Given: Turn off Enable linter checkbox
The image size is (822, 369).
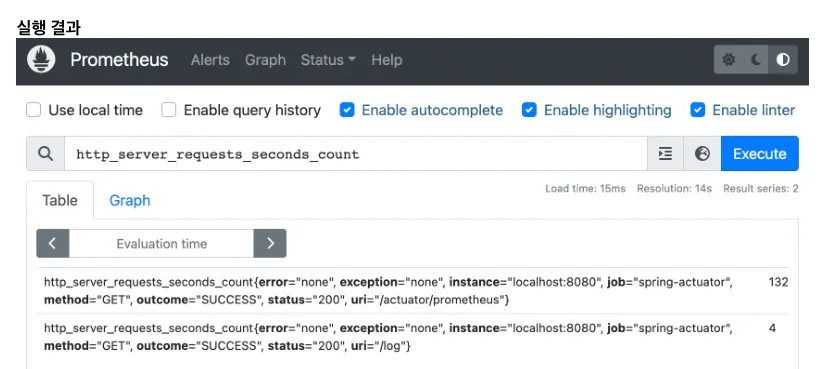Looking at the screenshot, I should click(x=698, y=110).
